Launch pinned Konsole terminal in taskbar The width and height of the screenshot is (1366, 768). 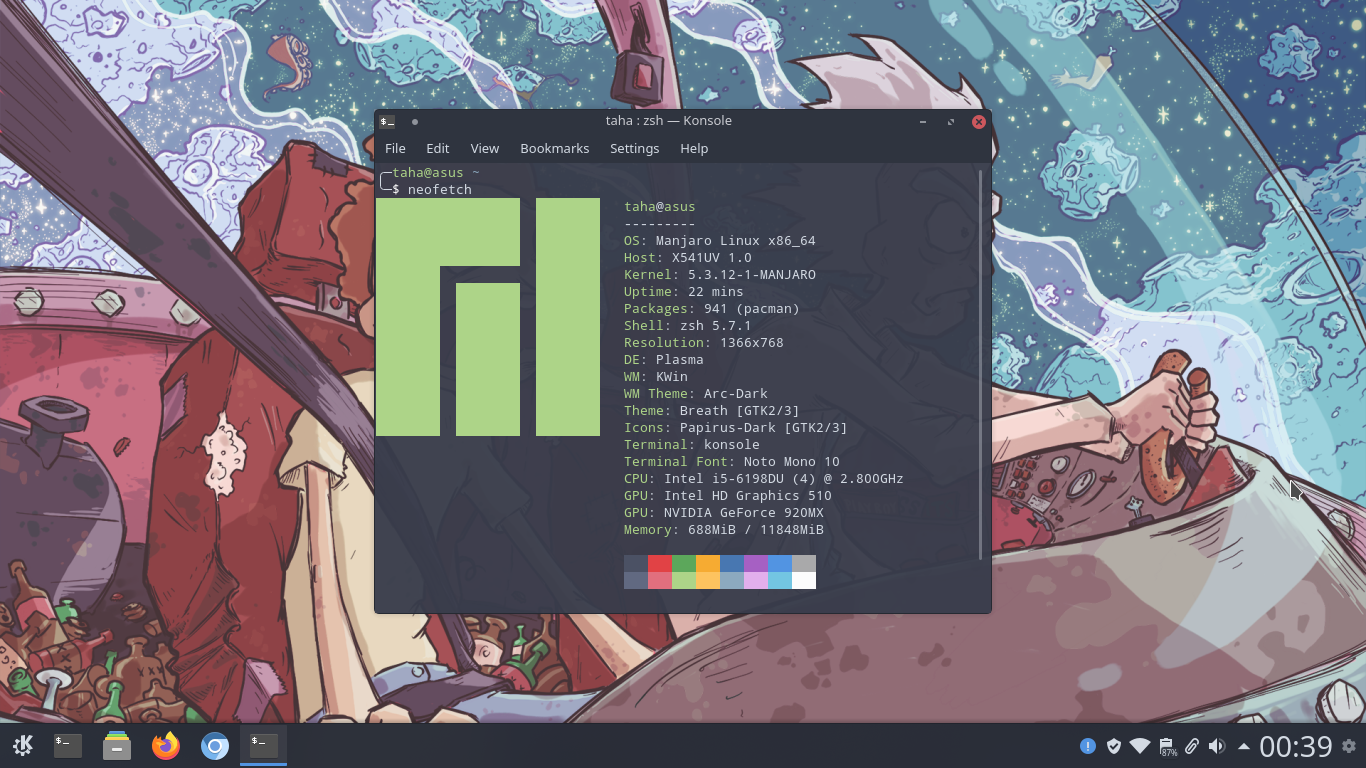pos(68,745)
